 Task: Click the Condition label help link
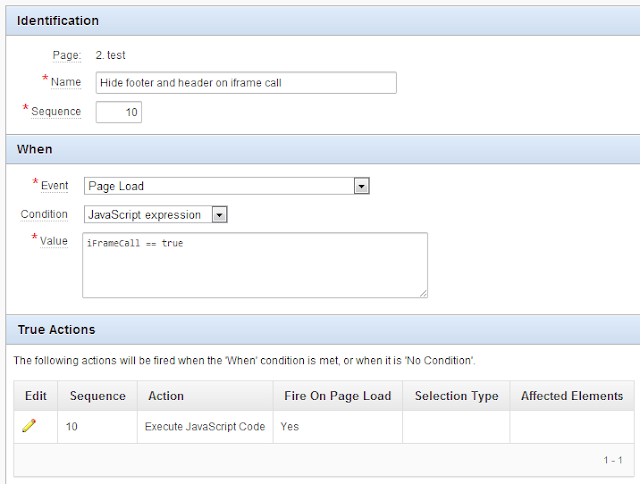coord(44,214)
